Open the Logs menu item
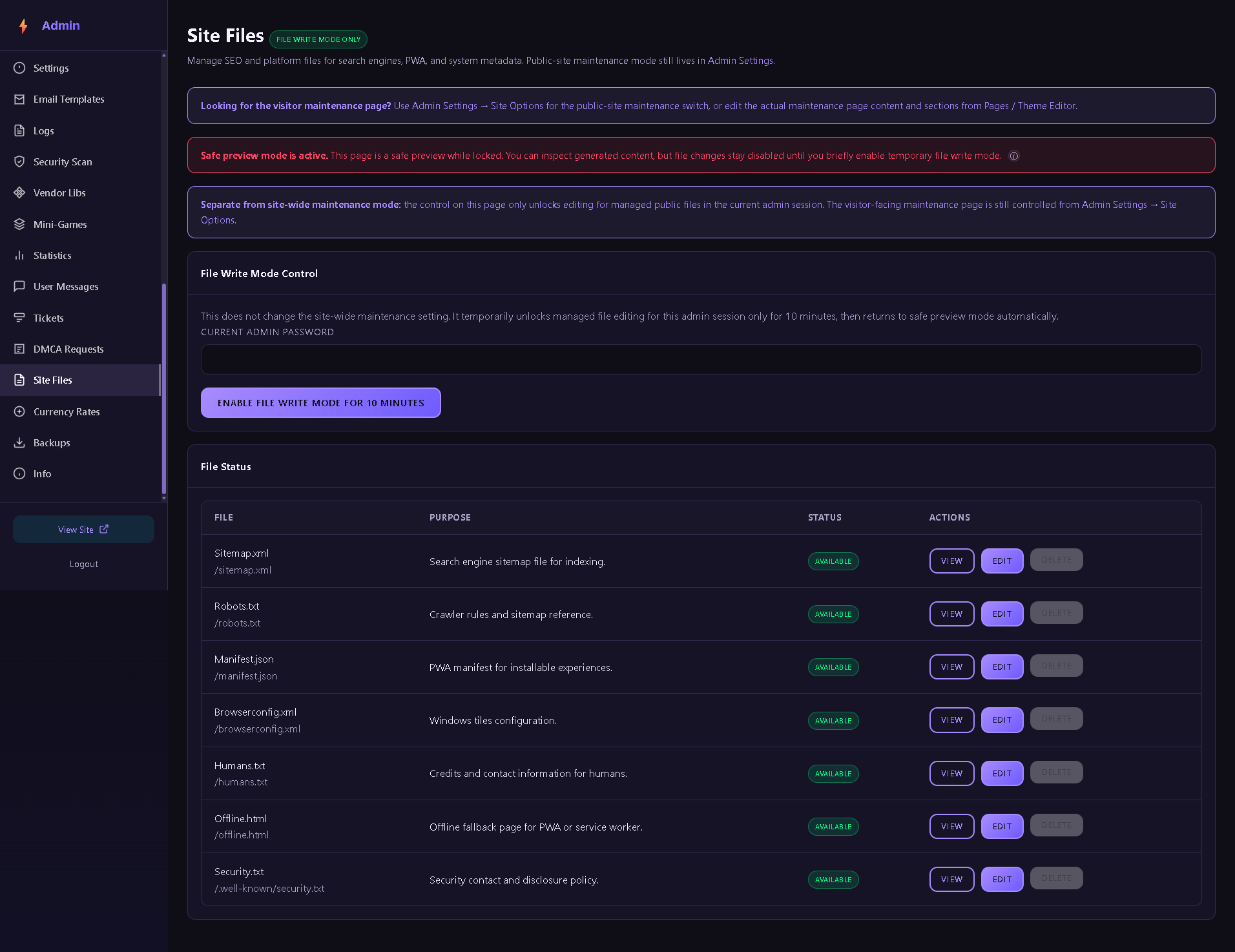The height and width of the screenshot is (952, 1235). tap(80, 130)
